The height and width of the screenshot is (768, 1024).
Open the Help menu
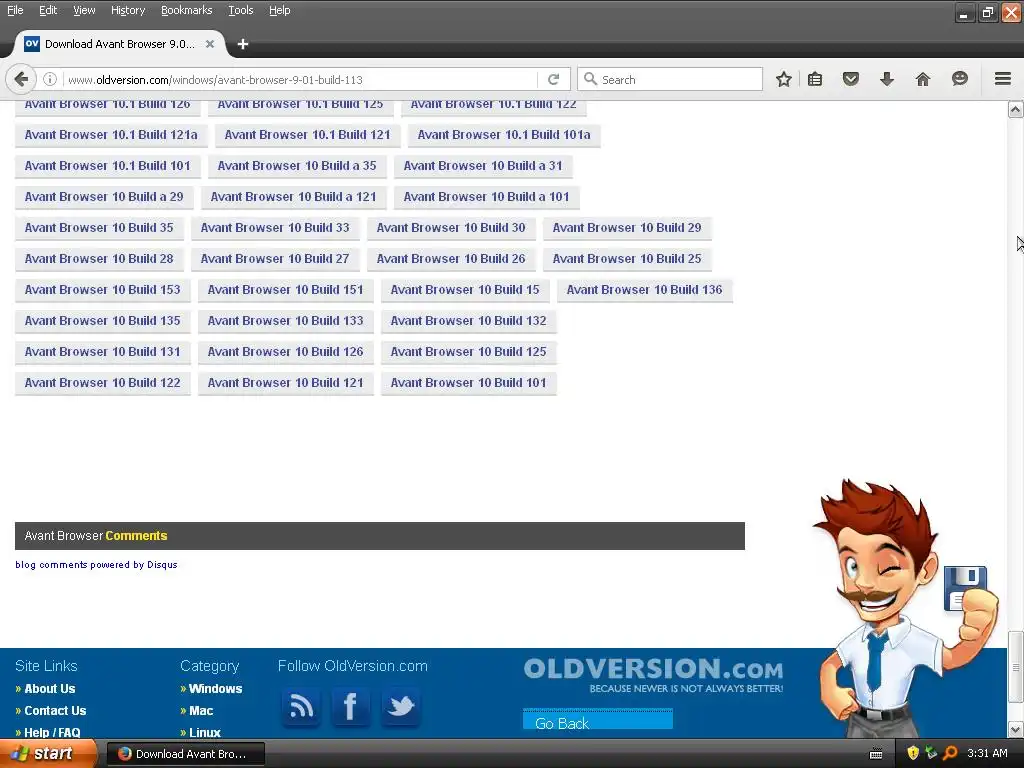coord(280,10)
